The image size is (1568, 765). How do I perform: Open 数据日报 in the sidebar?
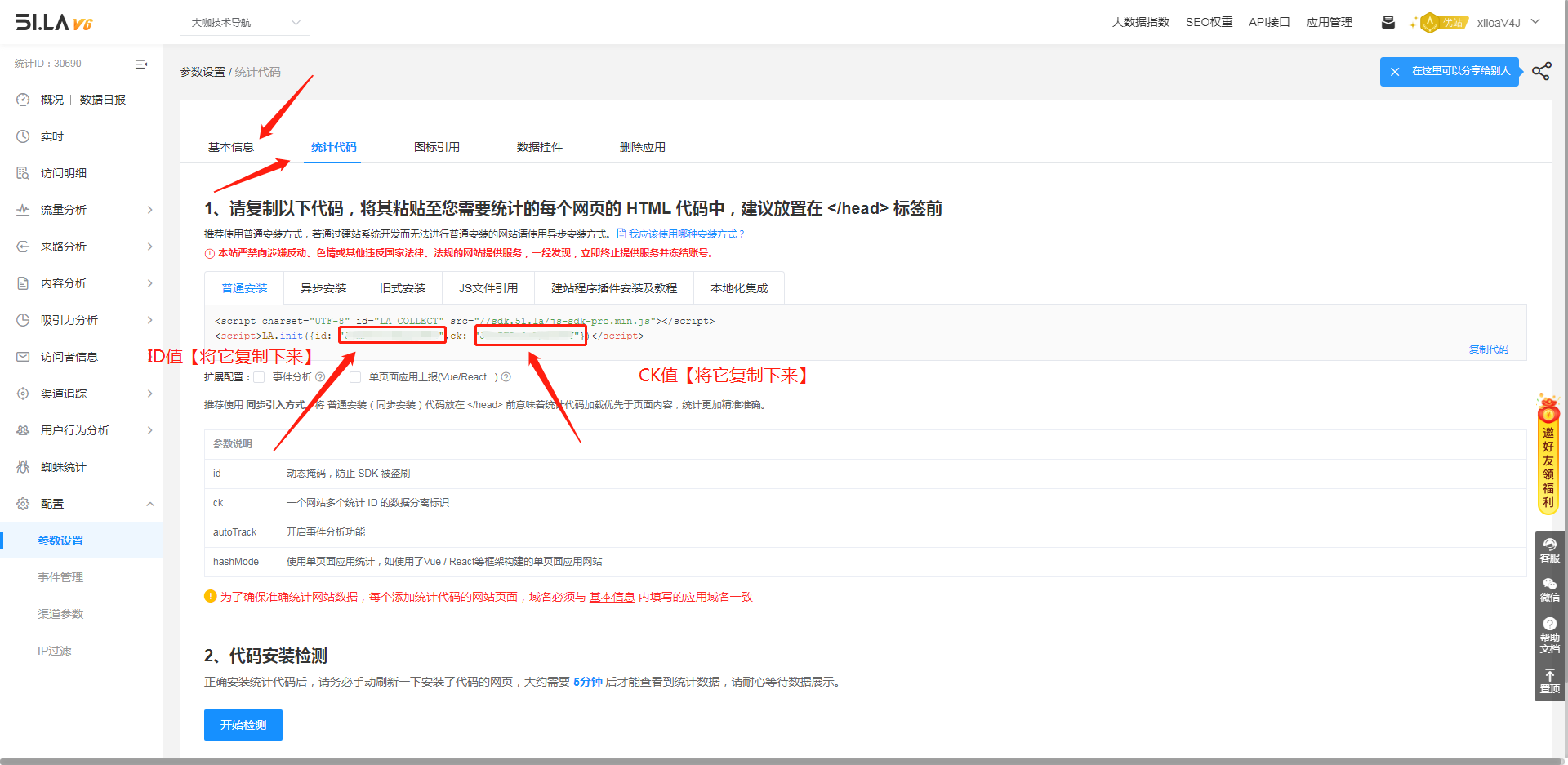(103, 100)
